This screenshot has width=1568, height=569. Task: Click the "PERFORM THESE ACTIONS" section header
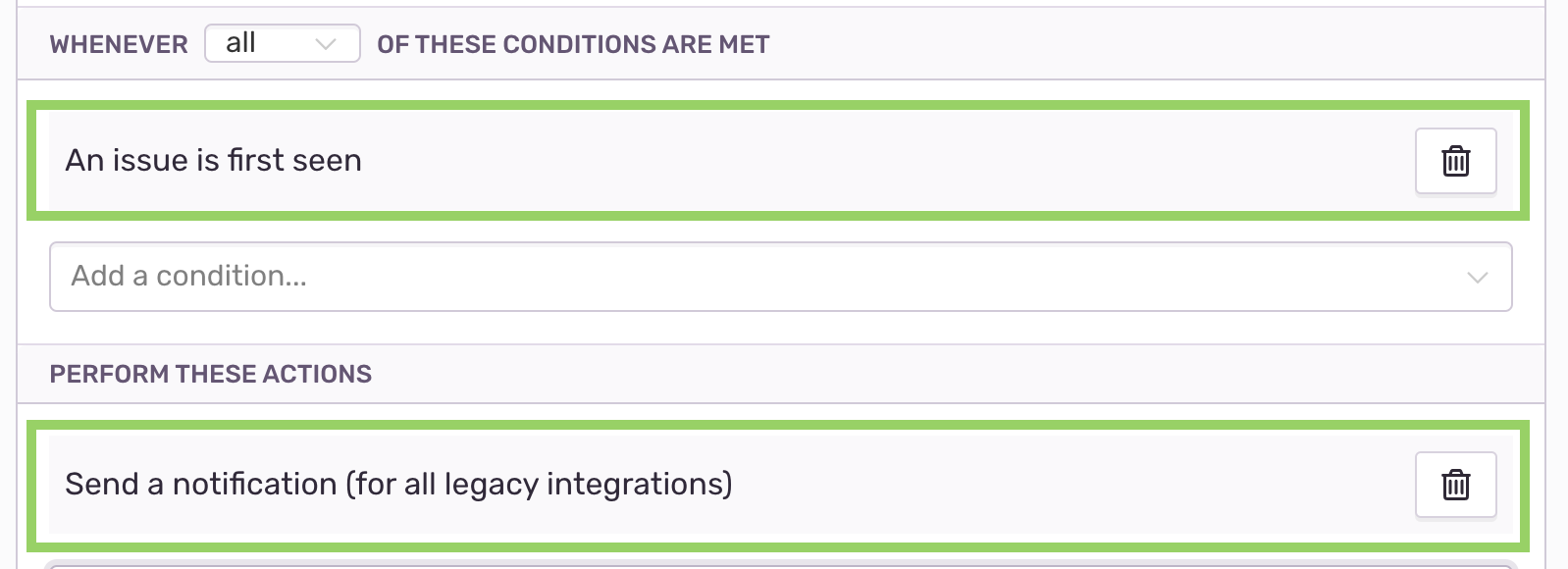(x=211, y=374)
